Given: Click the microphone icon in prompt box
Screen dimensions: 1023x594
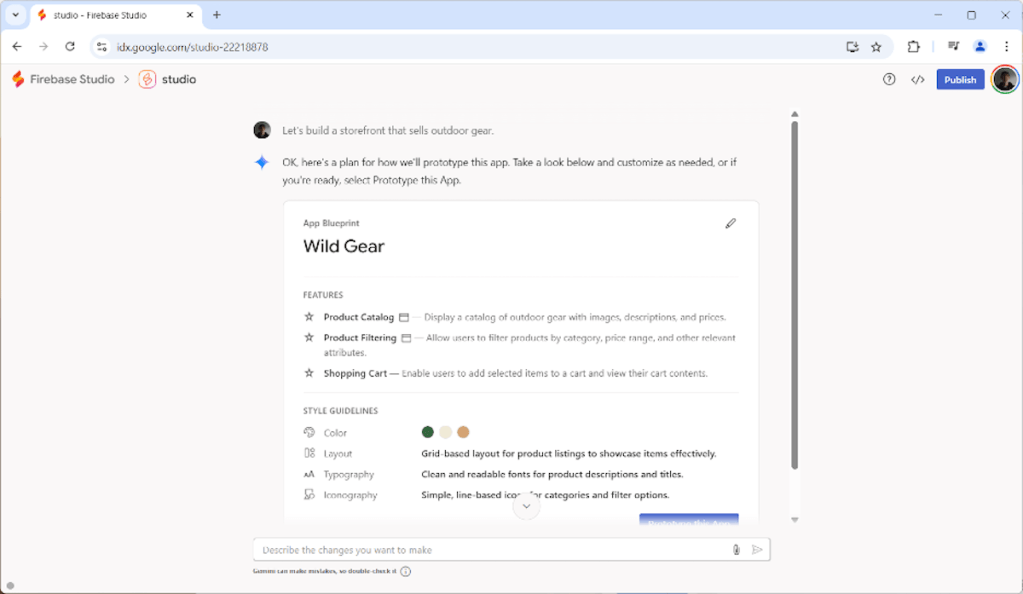Looking at the screenshot, I should (x=736, y=550).
